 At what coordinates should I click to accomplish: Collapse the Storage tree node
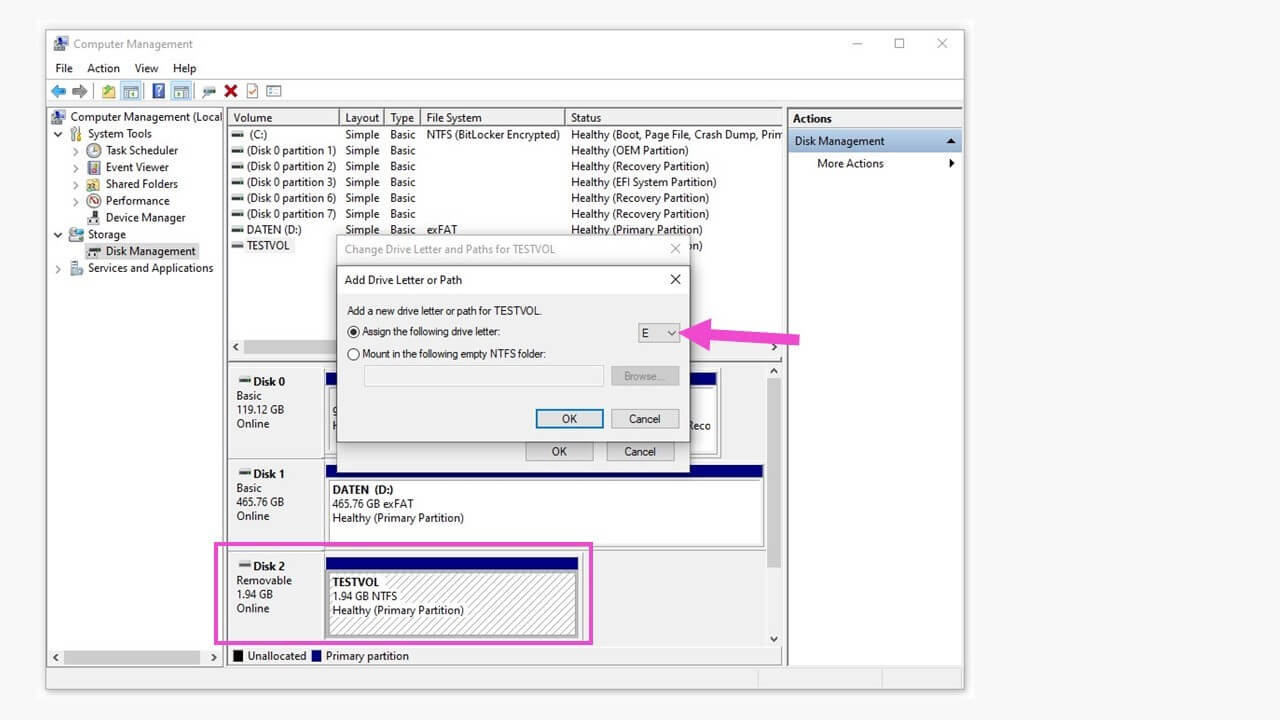[x=58, y=235]
